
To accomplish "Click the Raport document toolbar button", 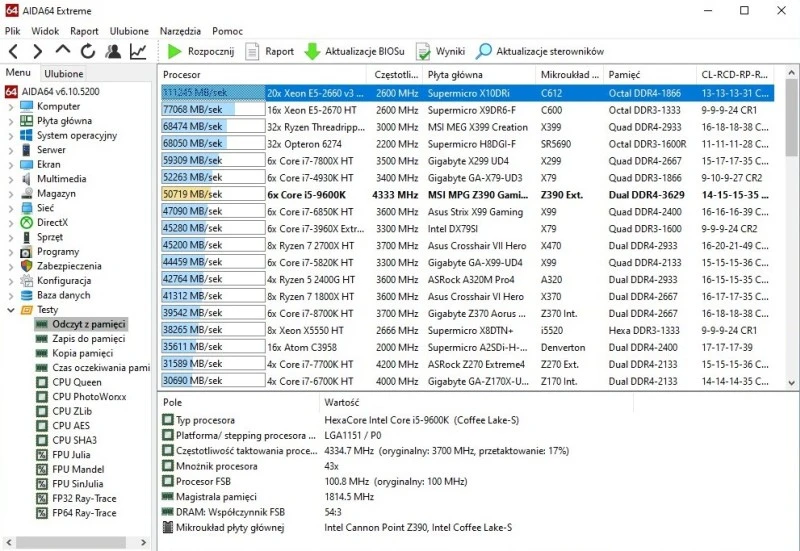I will (253, 51).
